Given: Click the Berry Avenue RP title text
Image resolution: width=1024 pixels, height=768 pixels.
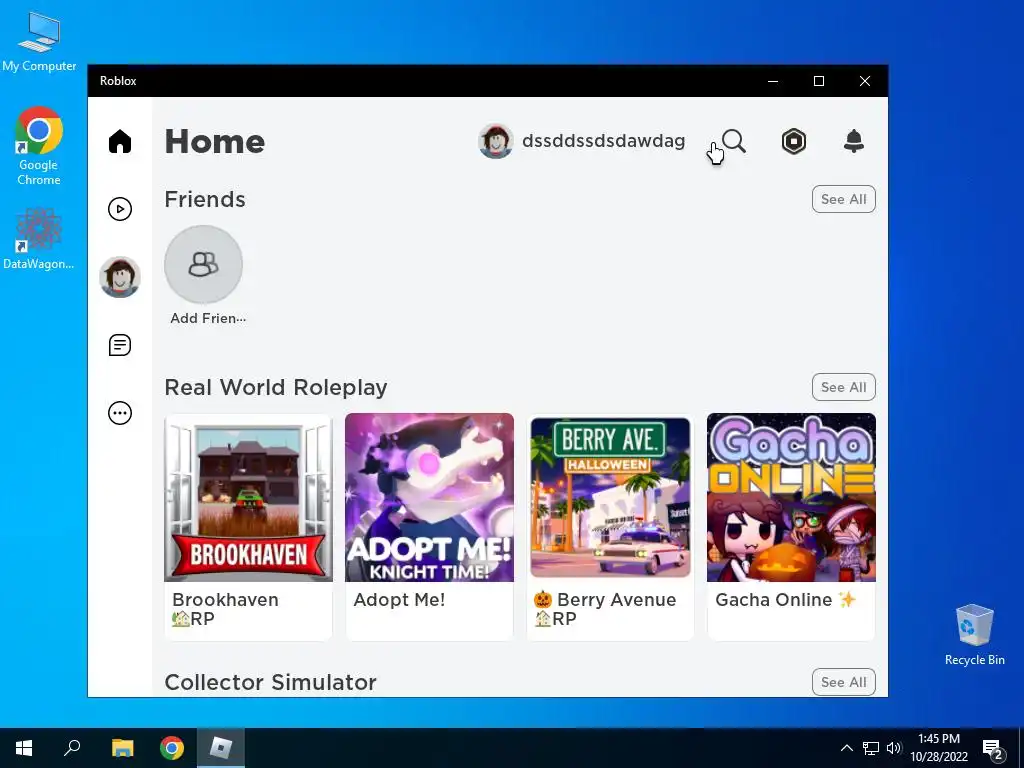Looking at the screenshot, I should pos(605,609).
